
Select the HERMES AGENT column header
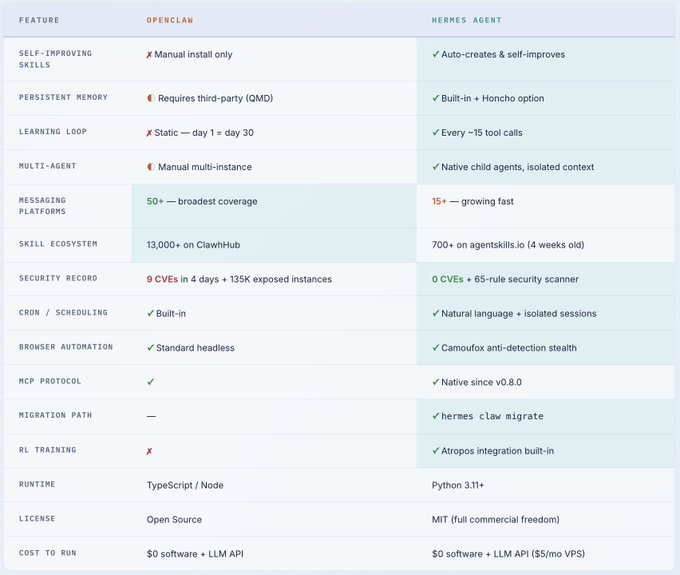point(467,20)
